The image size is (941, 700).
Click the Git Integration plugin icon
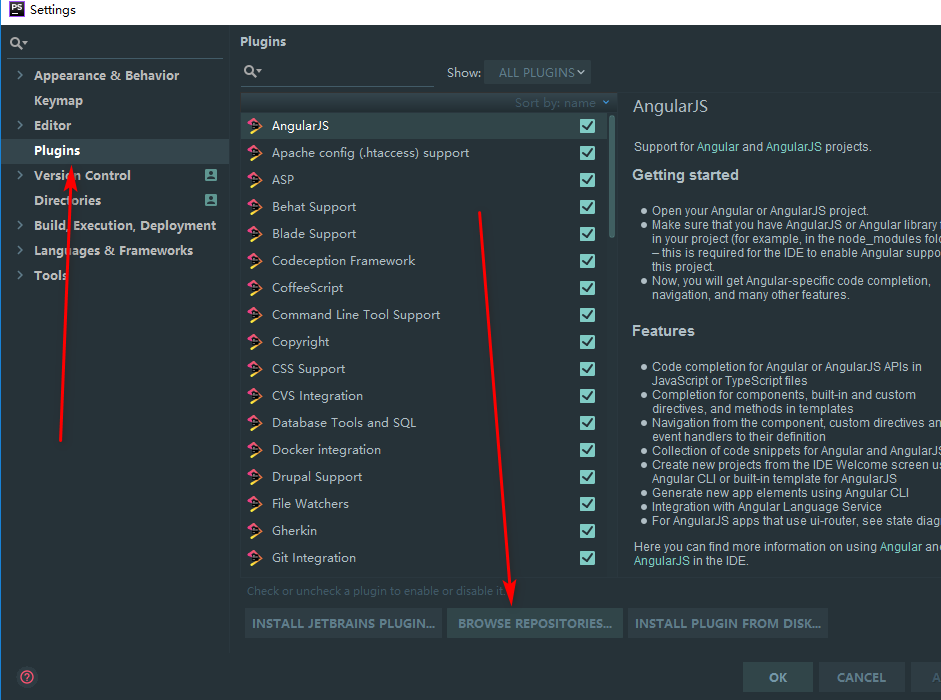[x=255, y=558]
